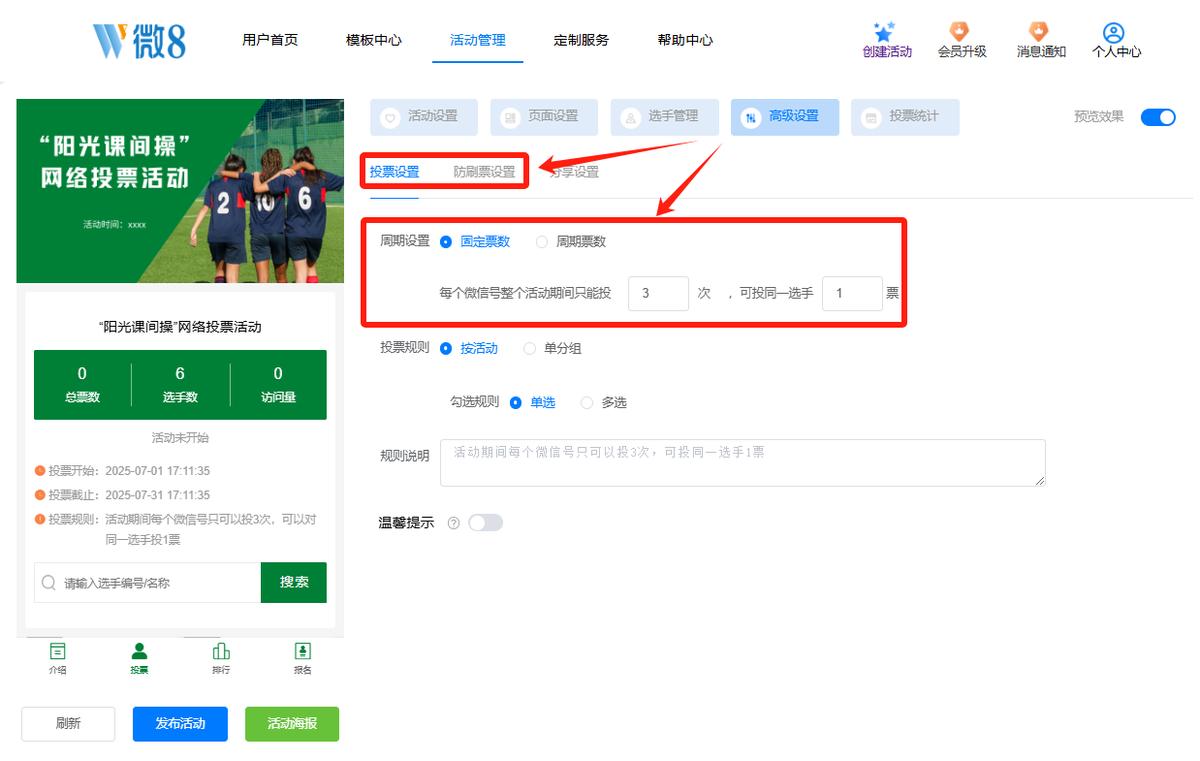The height and width of the screenshot is (761, 1200).
Task: Click the 介绍 bottom nav icon
Action: click(x=58, y=651)
